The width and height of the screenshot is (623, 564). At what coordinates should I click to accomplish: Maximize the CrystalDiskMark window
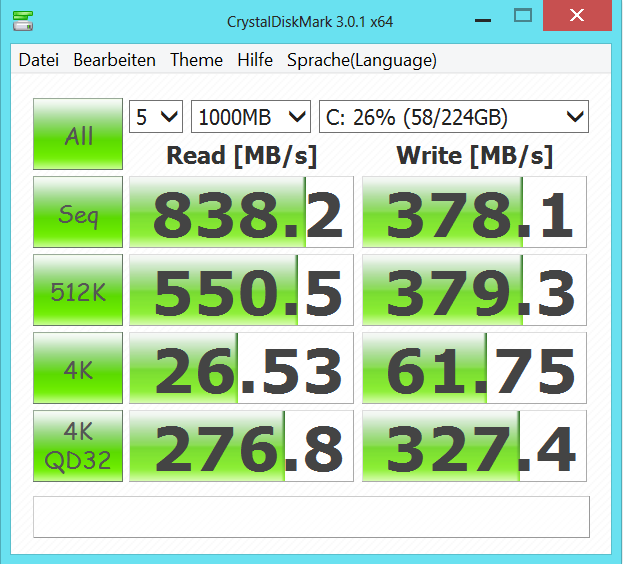[x=522, y=16]
